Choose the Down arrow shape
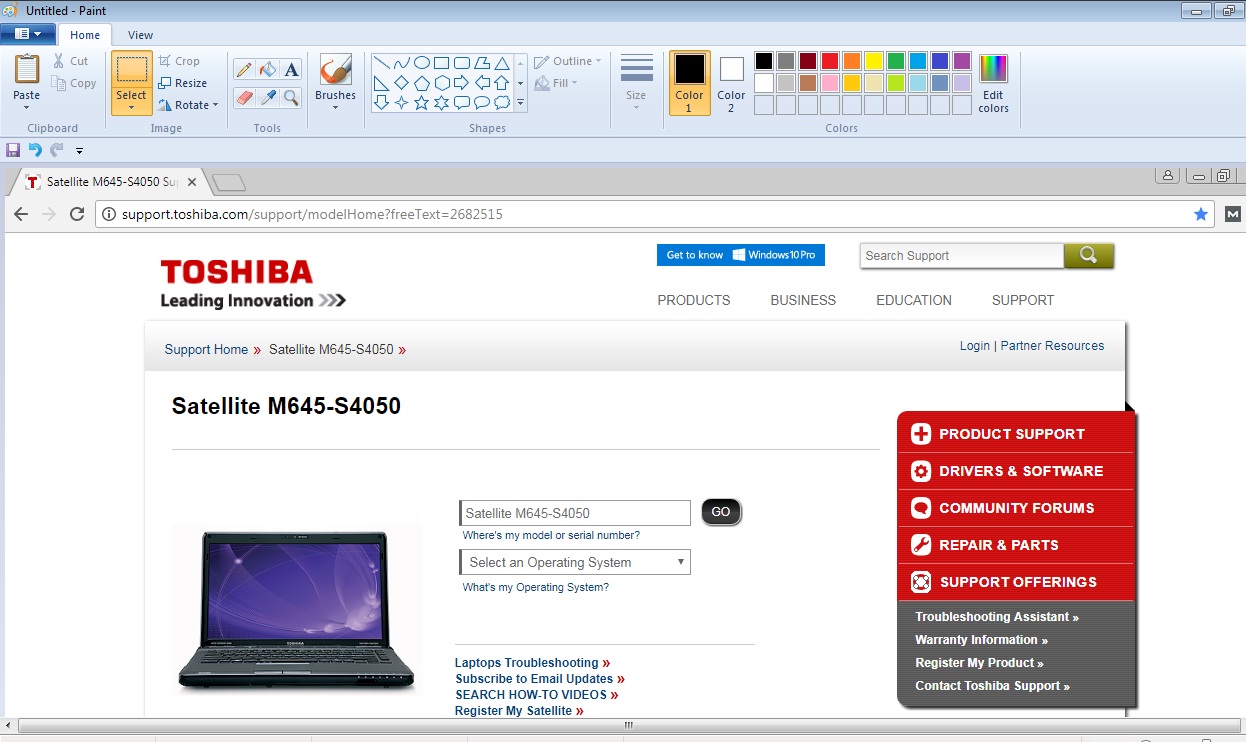This screenshot has width=1246, height=742. tap(381, 103)
